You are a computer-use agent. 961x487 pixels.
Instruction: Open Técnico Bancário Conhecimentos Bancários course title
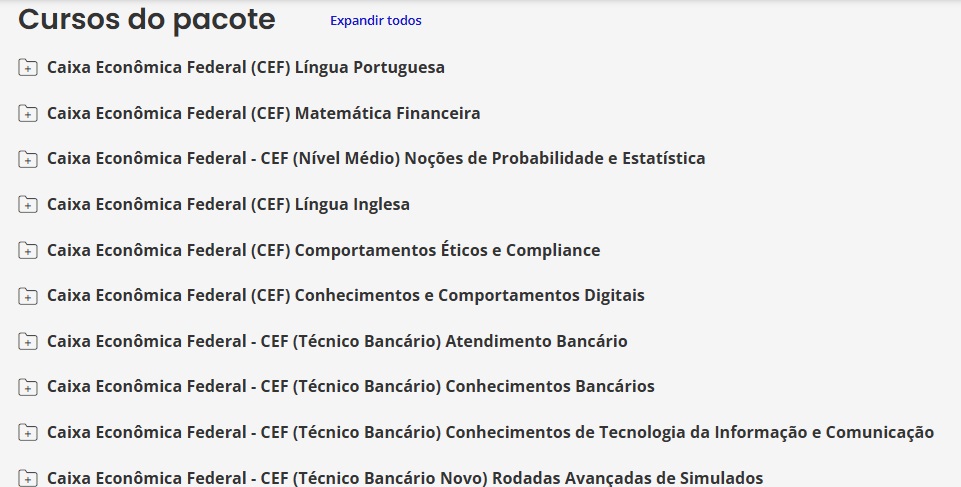point(351,387)
